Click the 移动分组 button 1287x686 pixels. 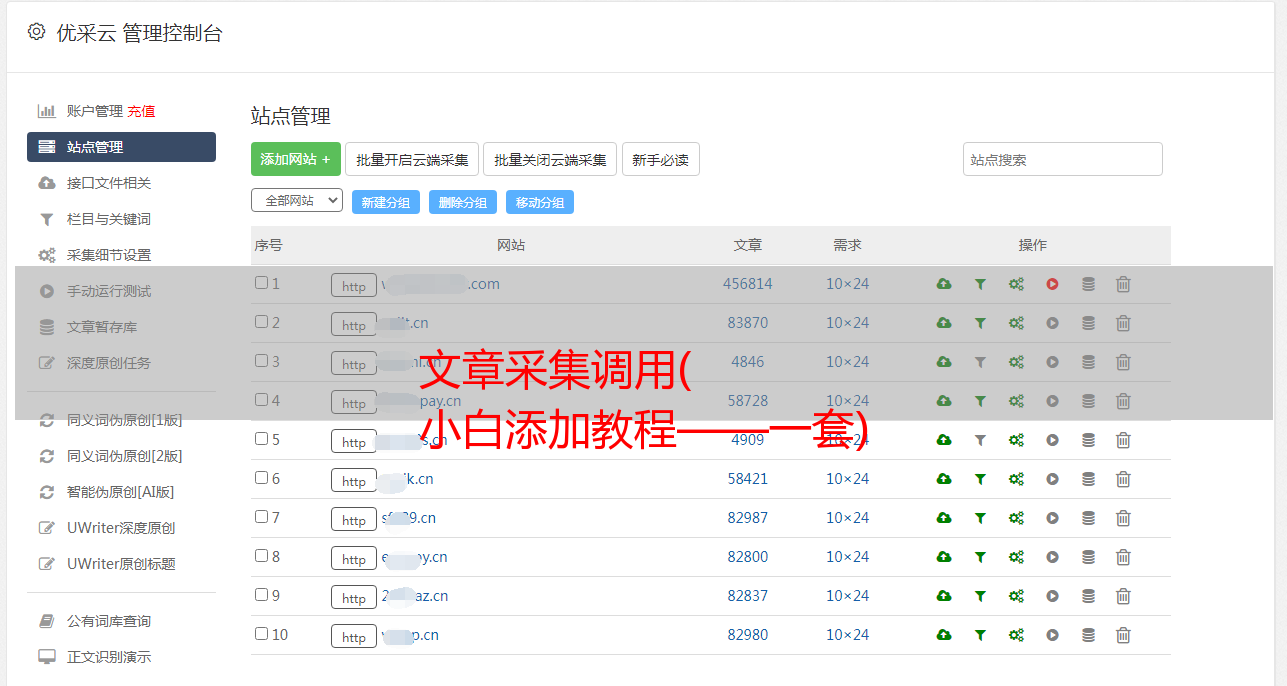[540, 202]
